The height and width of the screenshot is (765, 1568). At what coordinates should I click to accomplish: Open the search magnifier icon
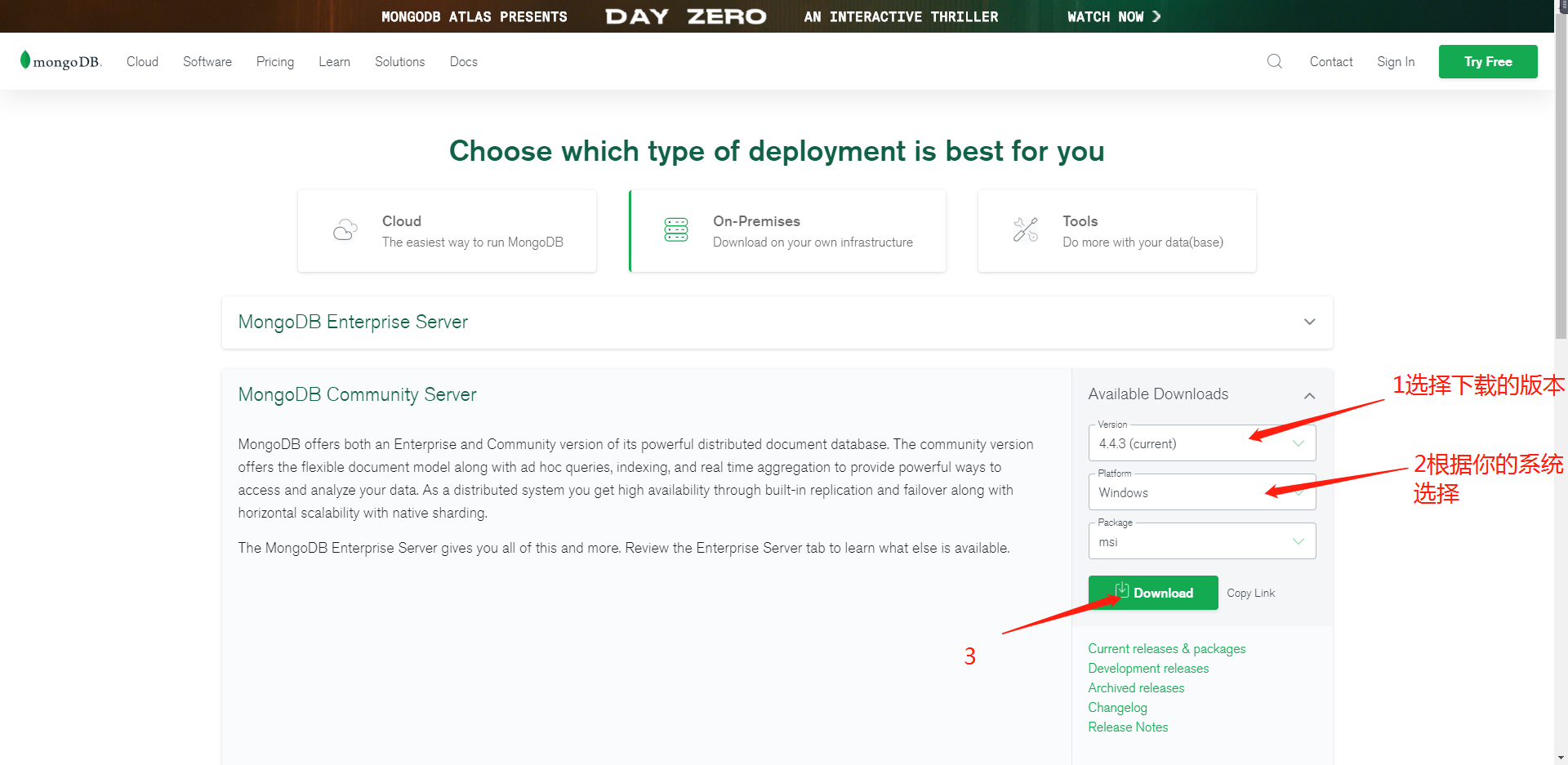(x=1274, y=61)
